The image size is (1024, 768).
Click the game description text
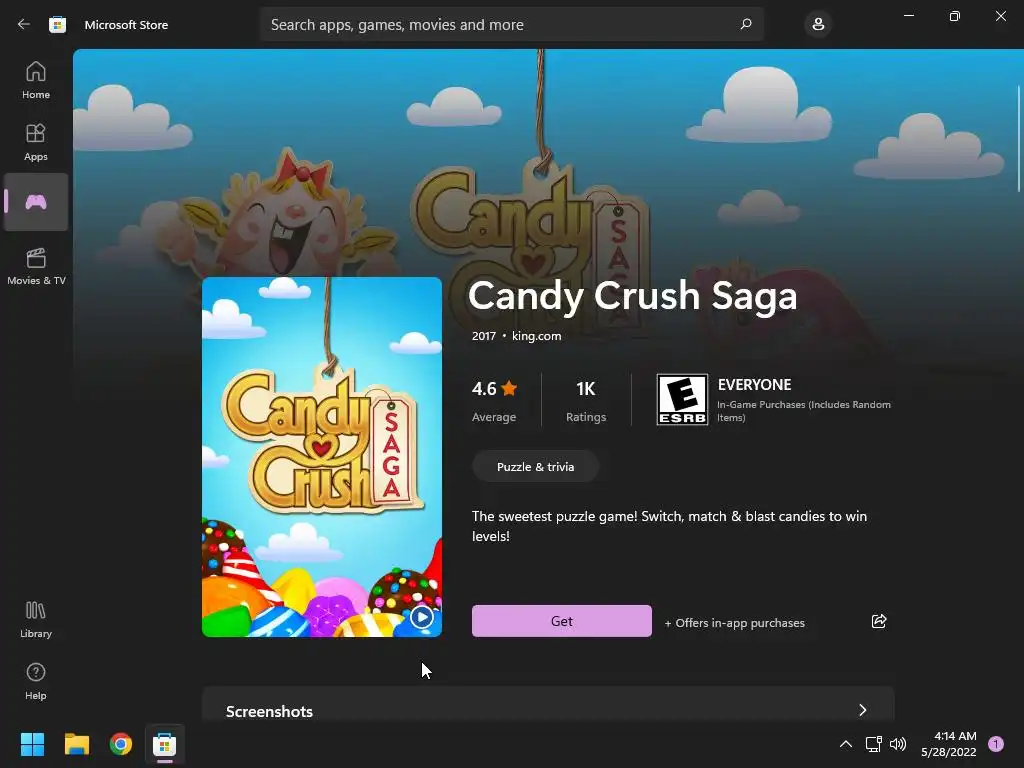pos(669,526)
